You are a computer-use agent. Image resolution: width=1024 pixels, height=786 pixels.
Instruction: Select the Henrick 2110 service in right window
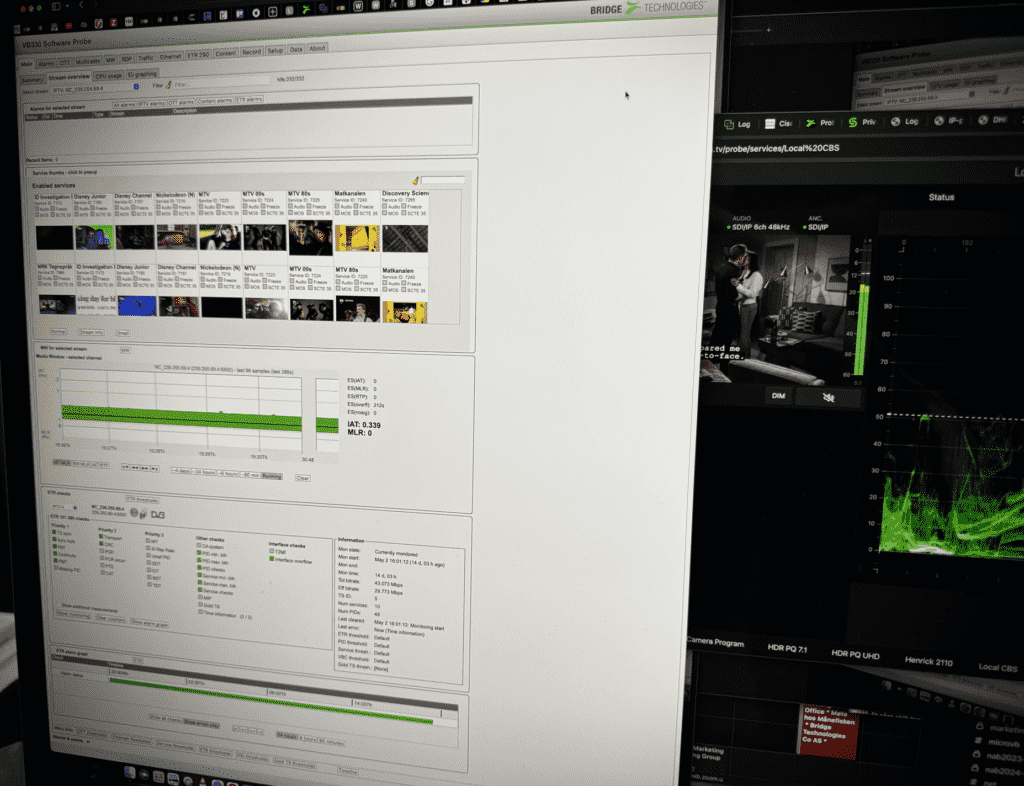(928, 661)
